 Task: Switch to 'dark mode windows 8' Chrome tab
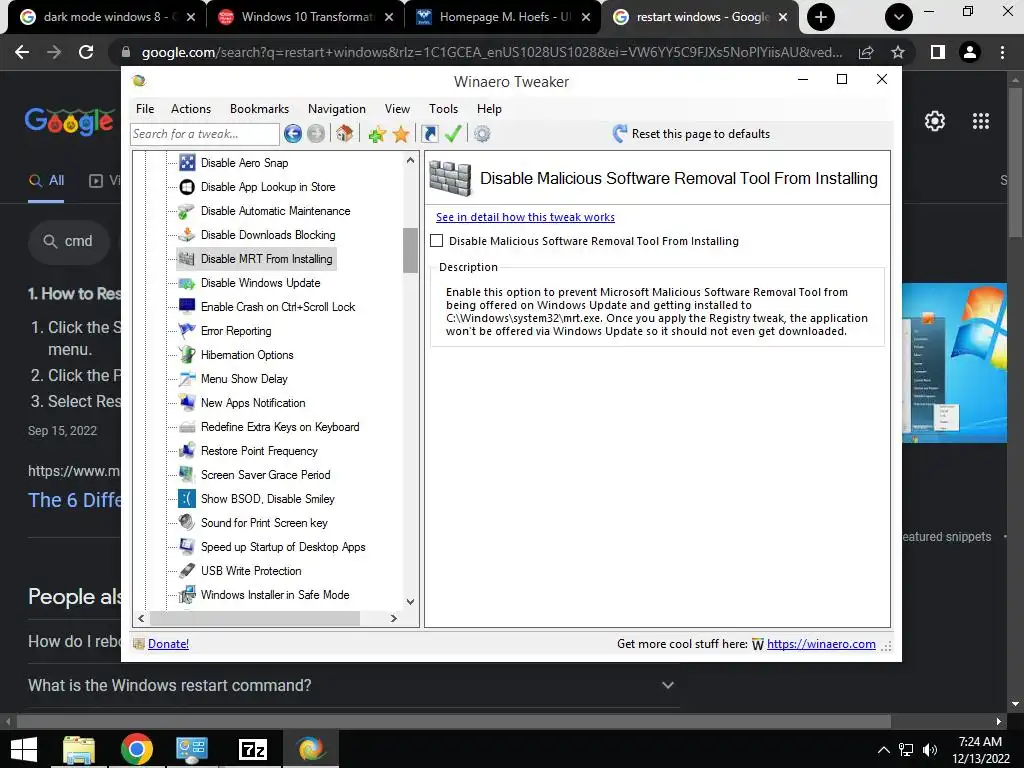click(x=106, y=17)
